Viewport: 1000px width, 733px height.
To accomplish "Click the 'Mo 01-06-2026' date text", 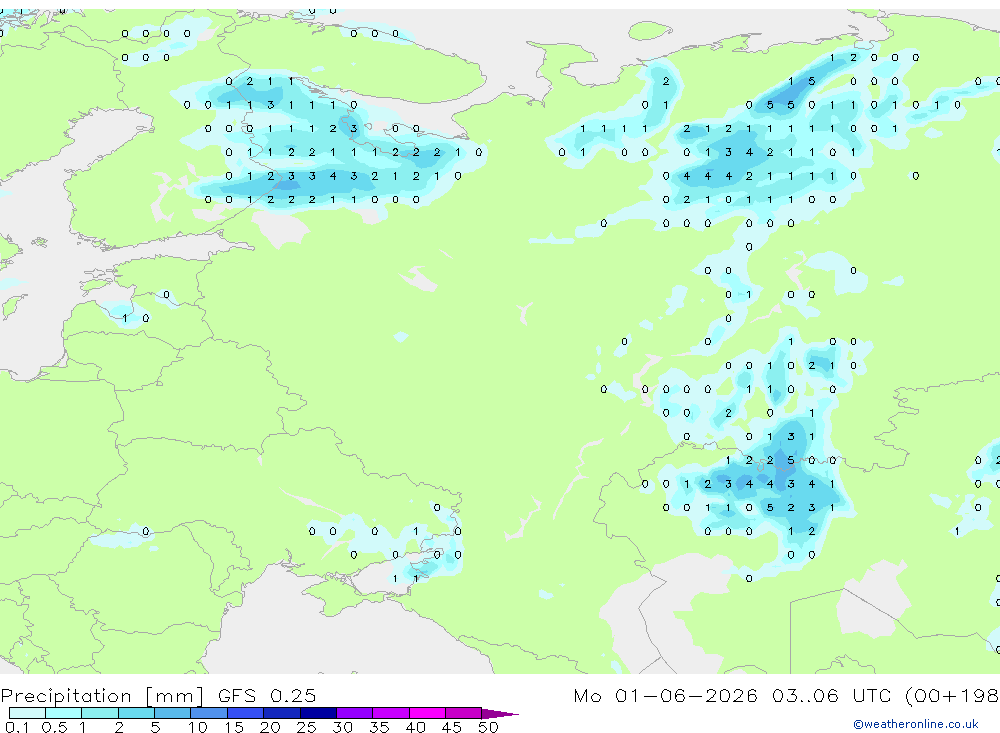I will tap(665, 695).
